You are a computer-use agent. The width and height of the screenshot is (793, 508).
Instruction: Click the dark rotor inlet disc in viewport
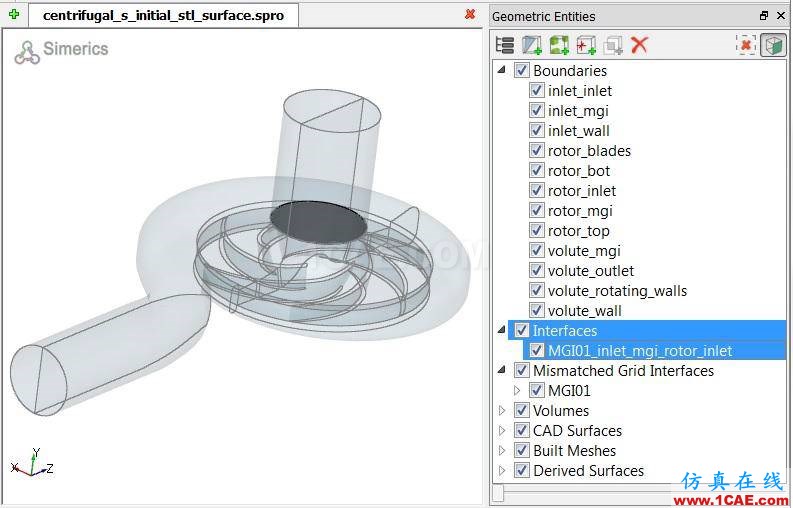tap(318, 222)
